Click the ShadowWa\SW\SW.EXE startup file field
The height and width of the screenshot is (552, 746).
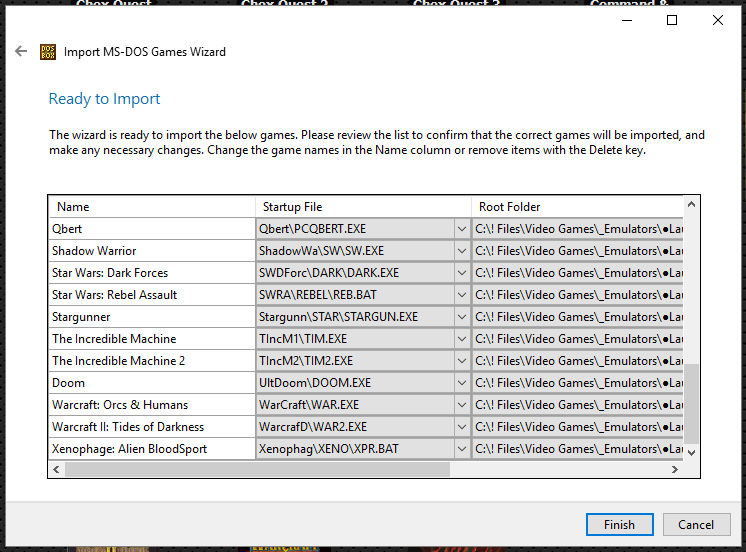tap(355, 251)
